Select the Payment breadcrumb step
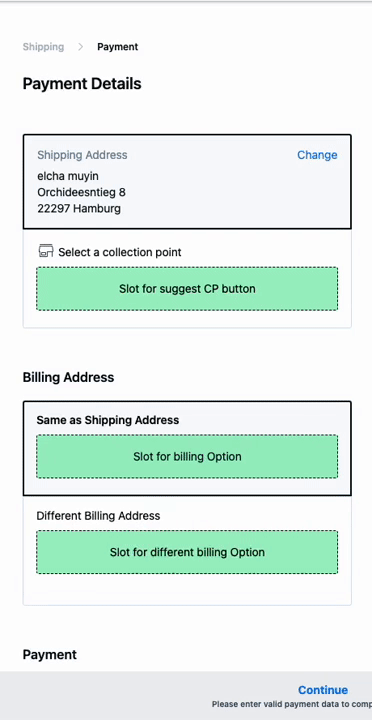 (118, 47)
